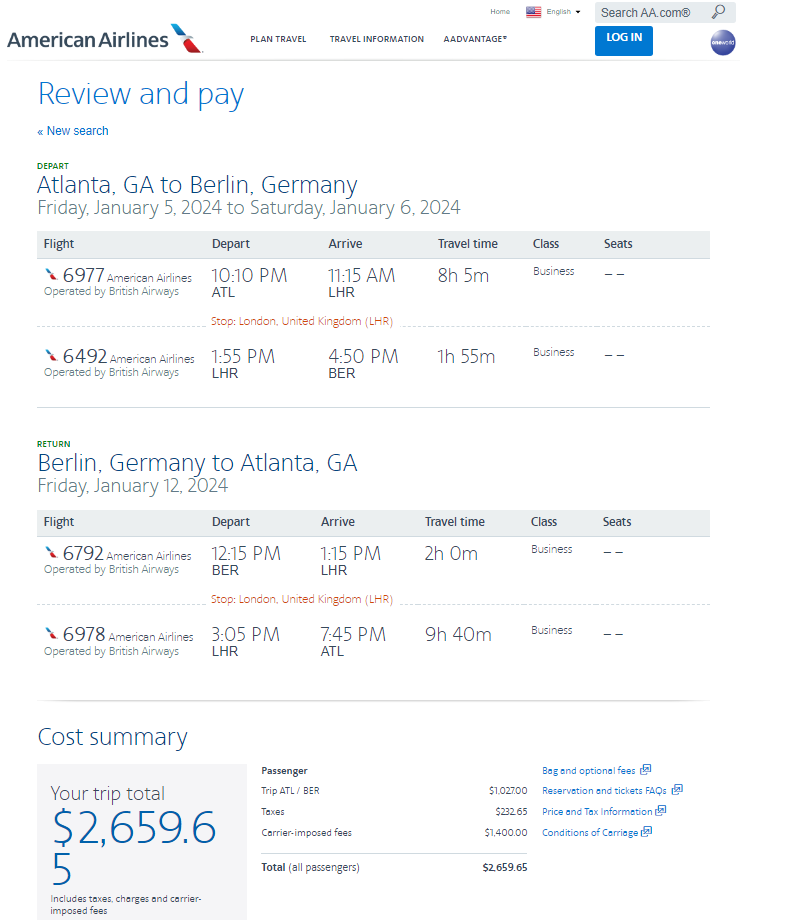785x920 pixels.
Task: Click flight number 6977
Action: pos(83,275)
